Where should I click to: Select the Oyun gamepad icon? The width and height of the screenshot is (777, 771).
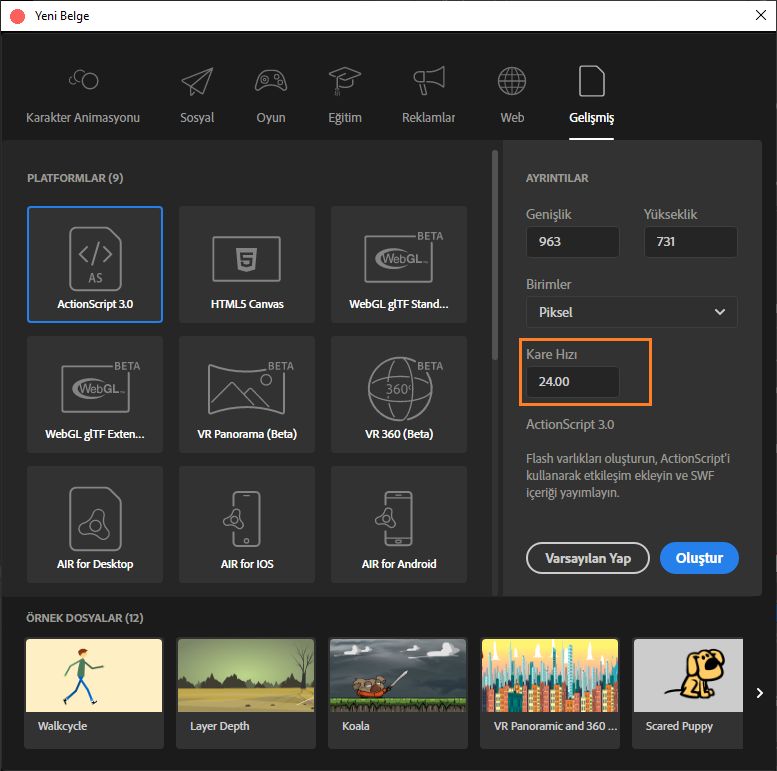click(271, 80)
